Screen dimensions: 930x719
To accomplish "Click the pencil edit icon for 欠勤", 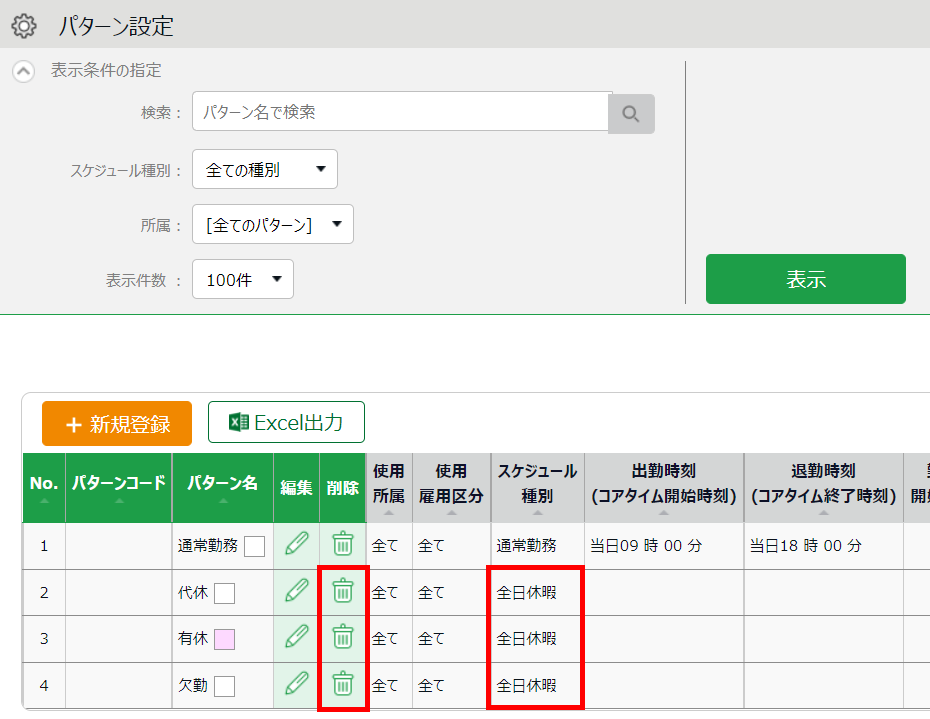I will point(296,685).
